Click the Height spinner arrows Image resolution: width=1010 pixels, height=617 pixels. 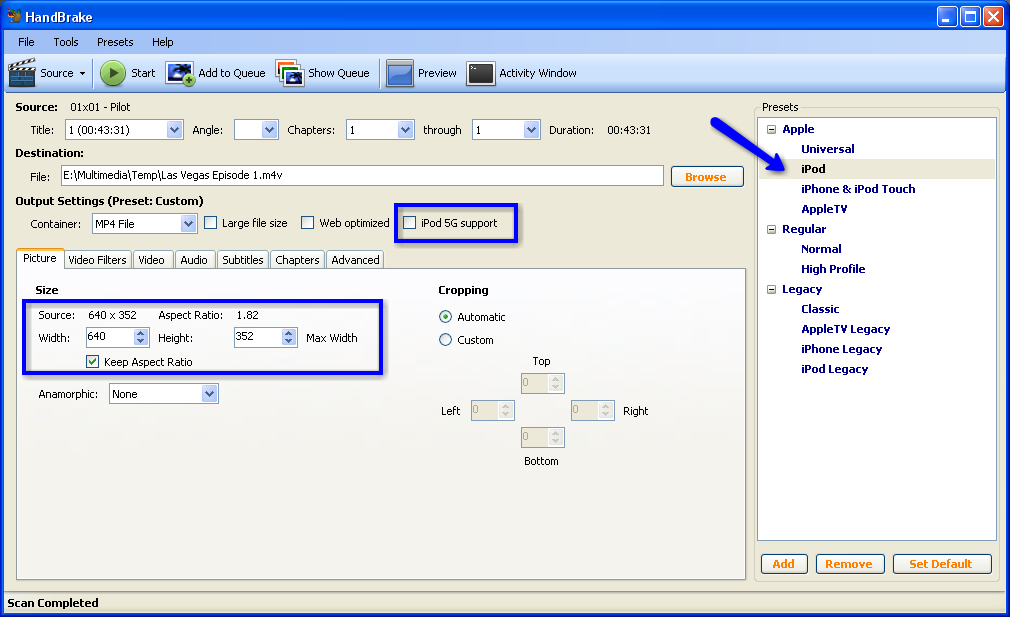(x=289, y=337)
